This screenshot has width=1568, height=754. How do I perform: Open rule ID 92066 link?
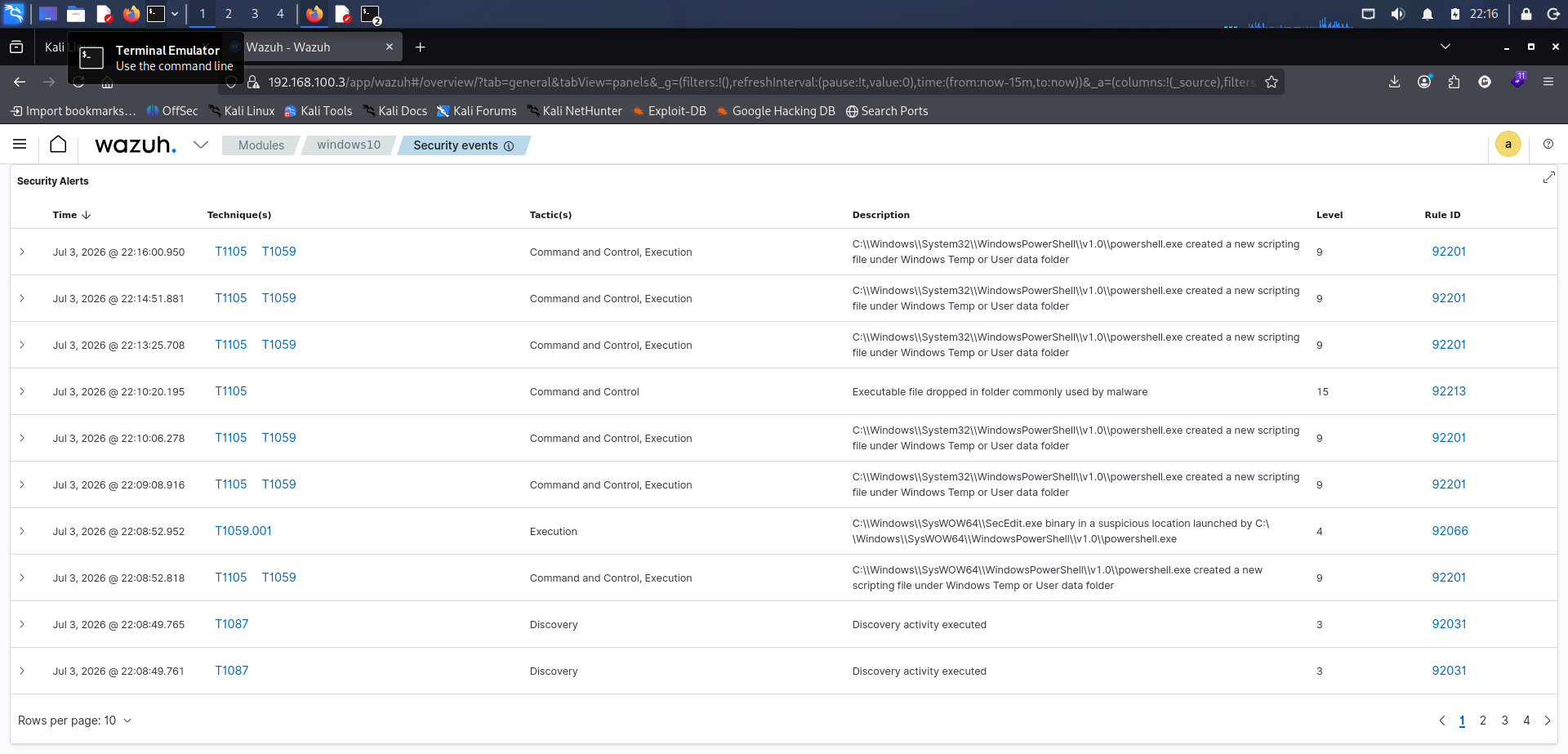pos(1450,531)
